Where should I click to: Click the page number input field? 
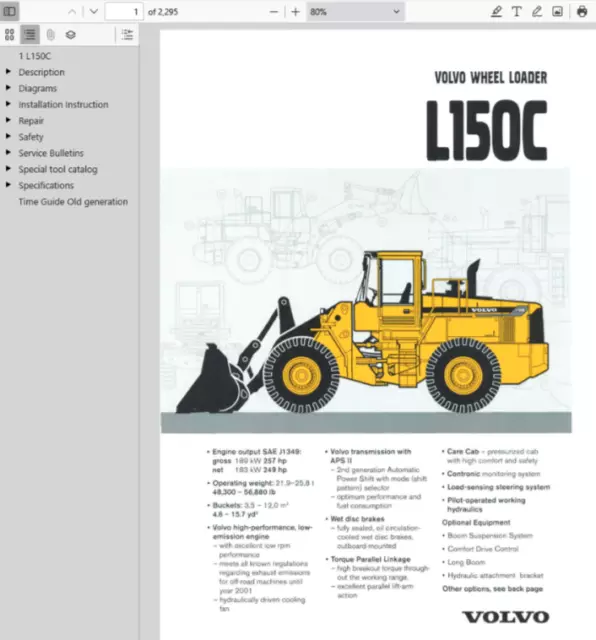pos(124,11)
